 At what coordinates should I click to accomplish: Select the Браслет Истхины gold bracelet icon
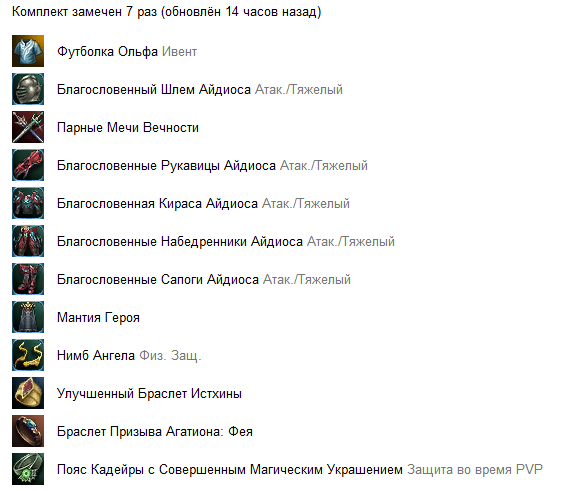(28, 393)
